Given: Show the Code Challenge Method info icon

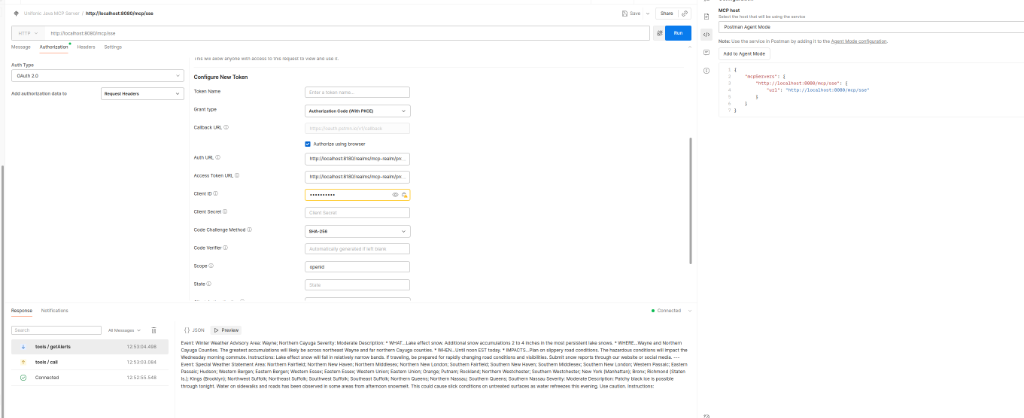Looking at the screenshot, I should click(249, 230).
